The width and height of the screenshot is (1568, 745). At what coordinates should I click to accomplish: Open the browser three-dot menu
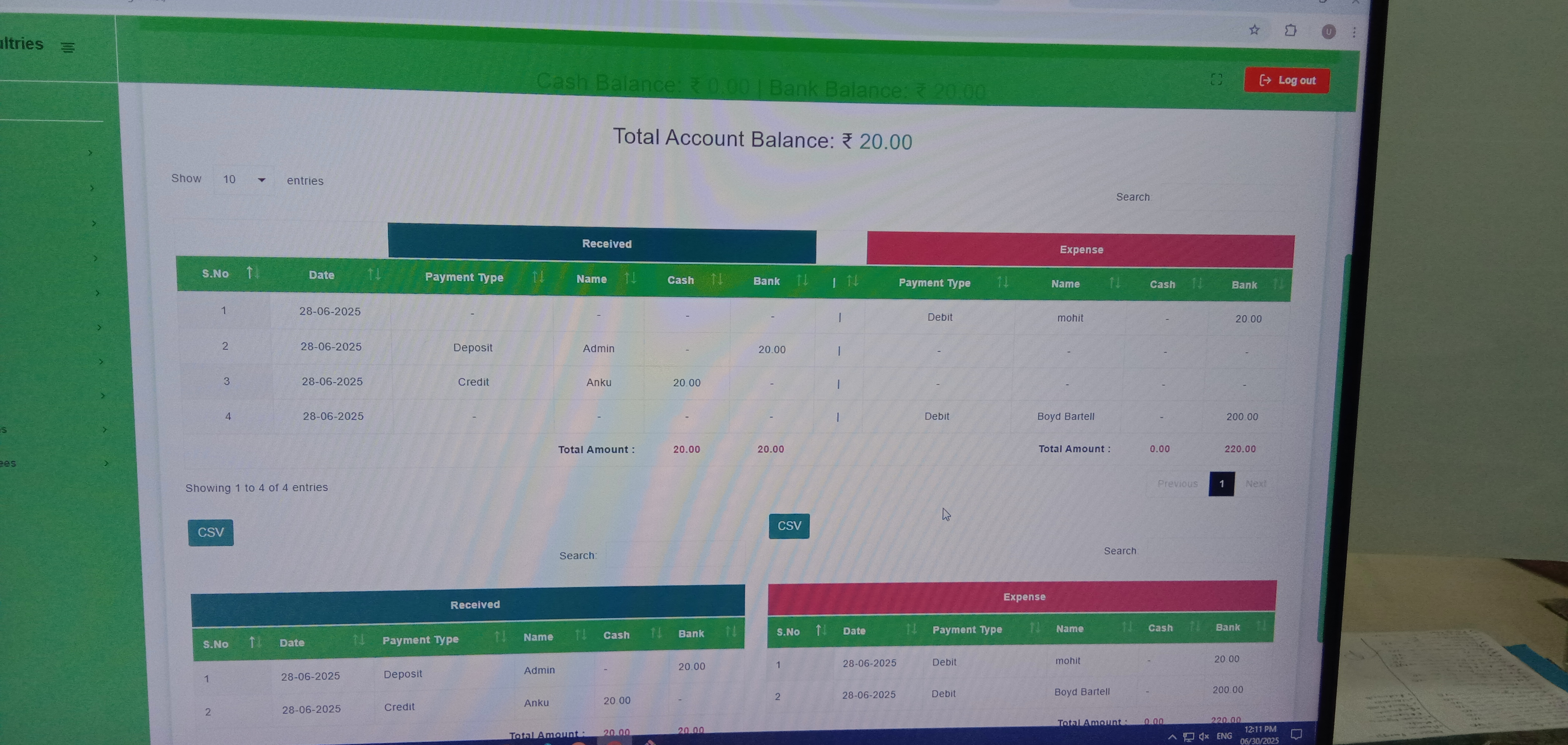tap(1354, 32)
